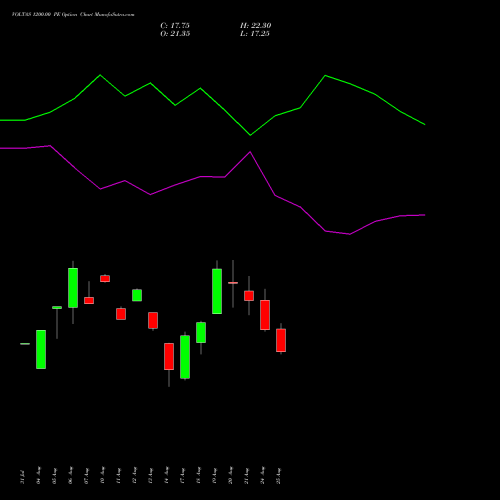Select the 21 Aug date label

click(246, 475)
